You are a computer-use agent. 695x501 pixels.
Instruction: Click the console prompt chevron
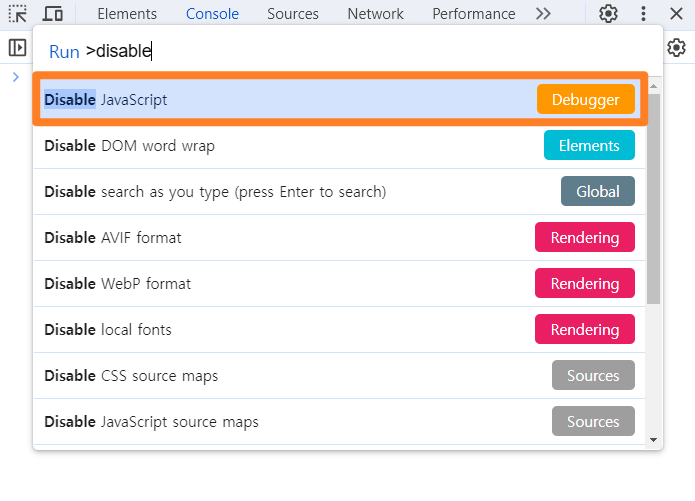[16, 77]
